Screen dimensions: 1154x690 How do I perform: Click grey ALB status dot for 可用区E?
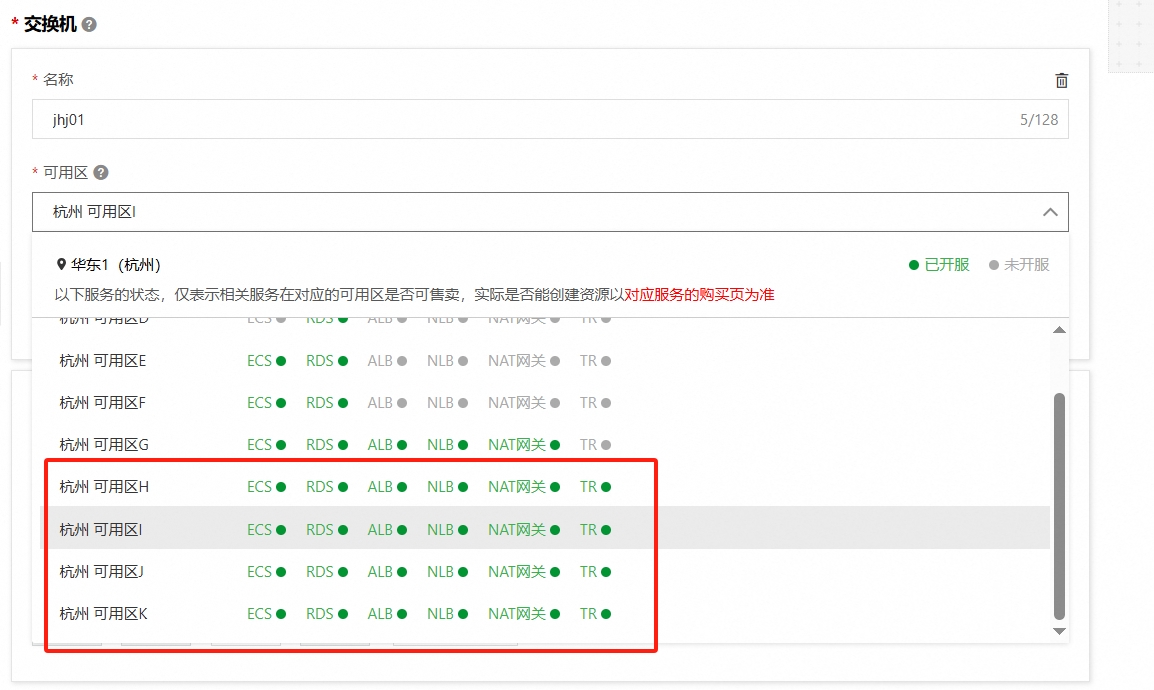click(402, 361)
